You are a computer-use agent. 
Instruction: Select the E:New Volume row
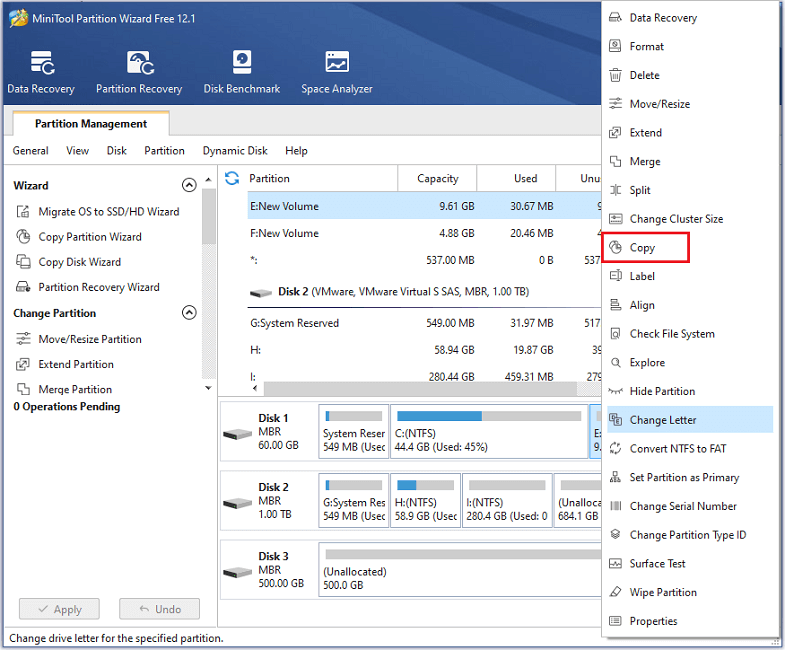[x=425, y=206]
